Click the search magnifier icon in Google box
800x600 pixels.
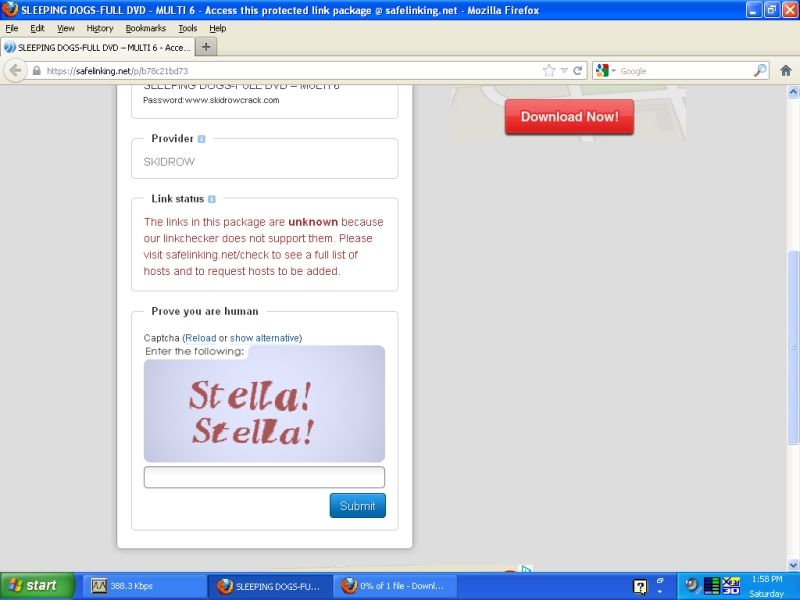(760, 71)
